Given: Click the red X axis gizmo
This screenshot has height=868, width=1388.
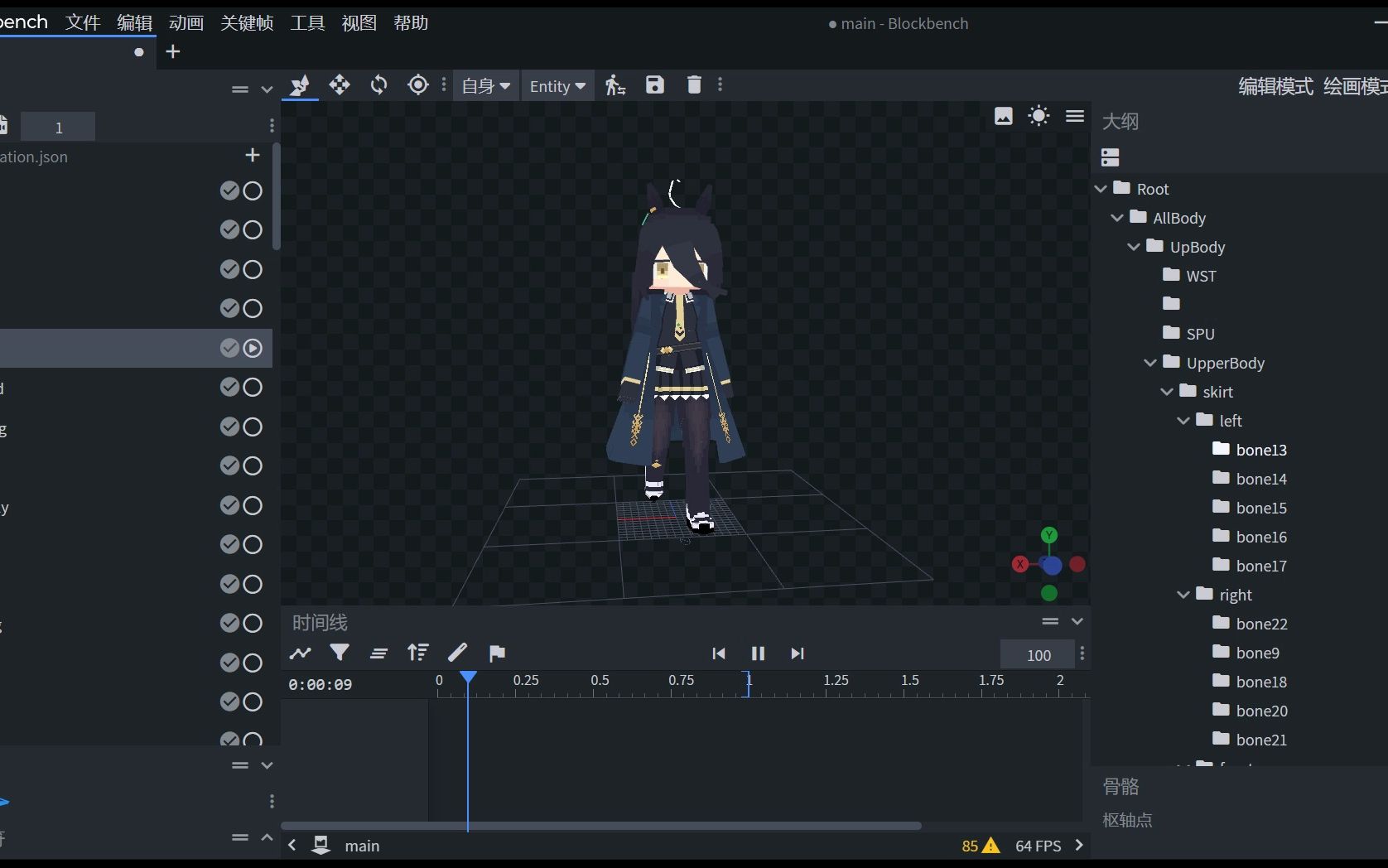Looking at the screenshot, I should point(1020,564).
